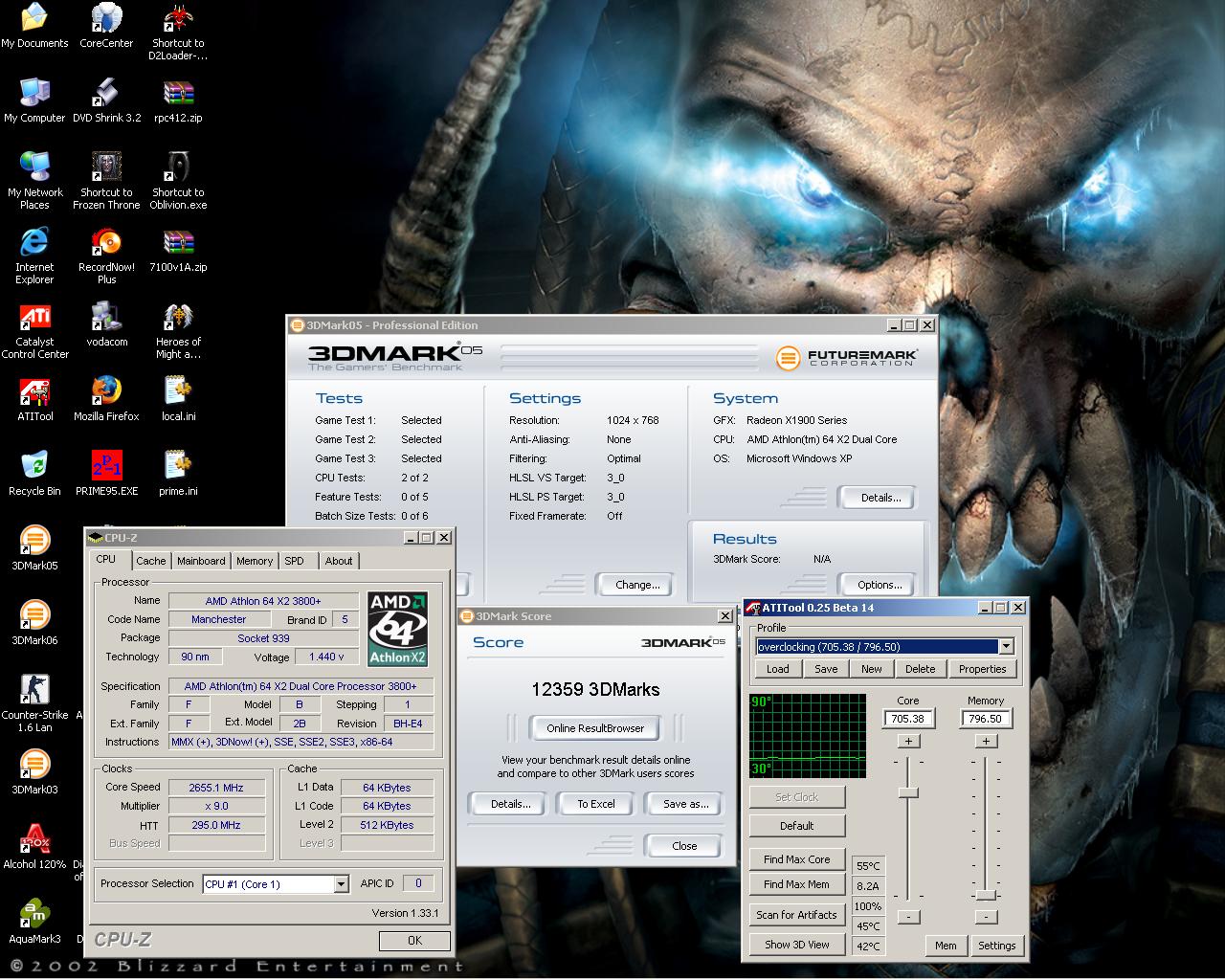Viewport: 1225px width, 980px height.
Task: Expand the CPU-Z Processor Selection dropdown
Action: [341, 884]
